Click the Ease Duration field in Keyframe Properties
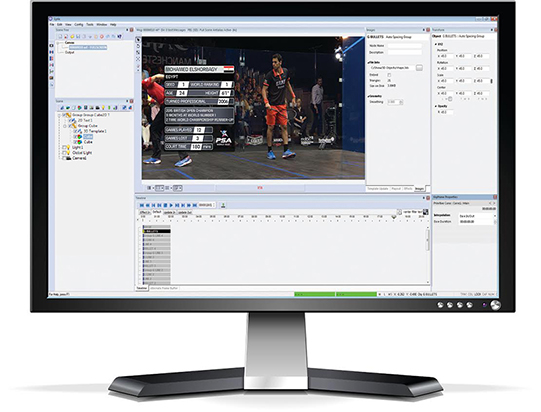The height and width of the screenshot is (412, 541). 476,222
